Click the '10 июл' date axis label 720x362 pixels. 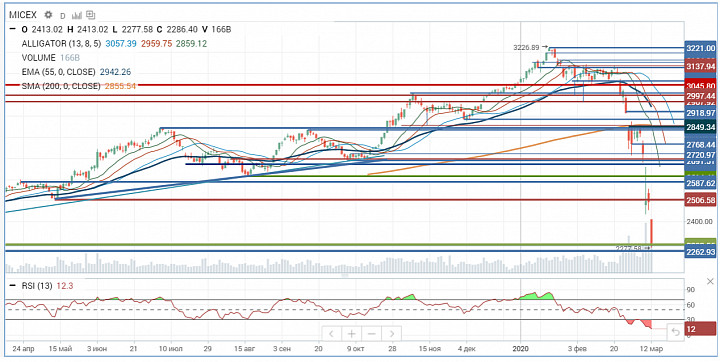(171, 349)
